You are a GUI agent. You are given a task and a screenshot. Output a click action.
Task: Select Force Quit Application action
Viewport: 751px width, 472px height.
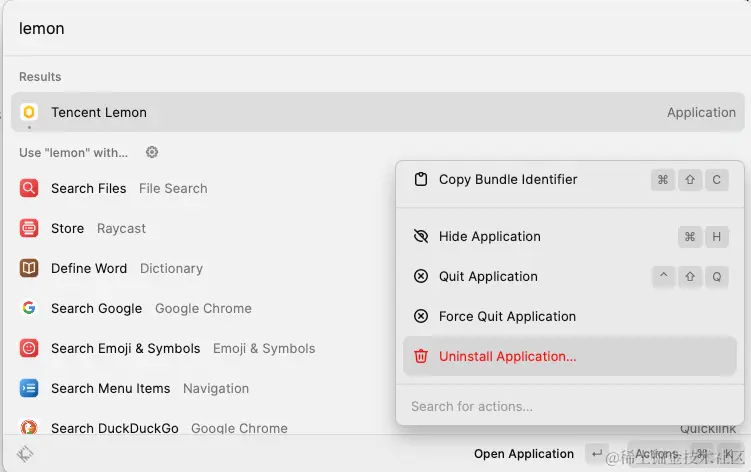(570, 316)
